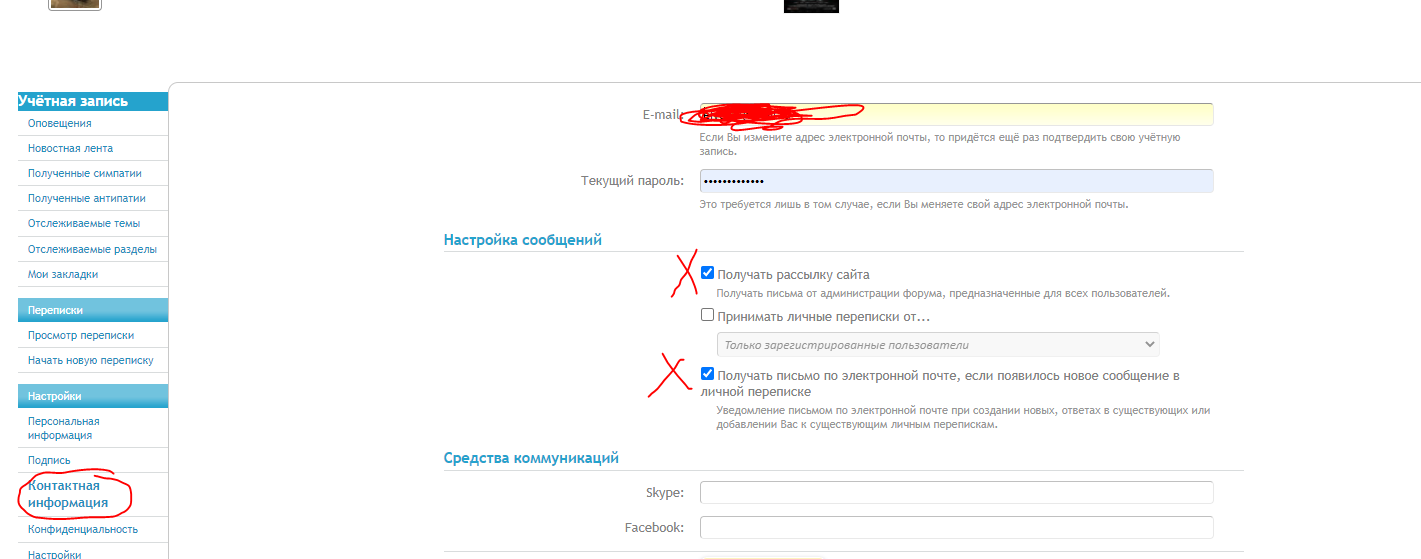Screen dimensions: 1421x559
Task: Click the 'Текущий пароль' password field
Action: tap(956, 181)
